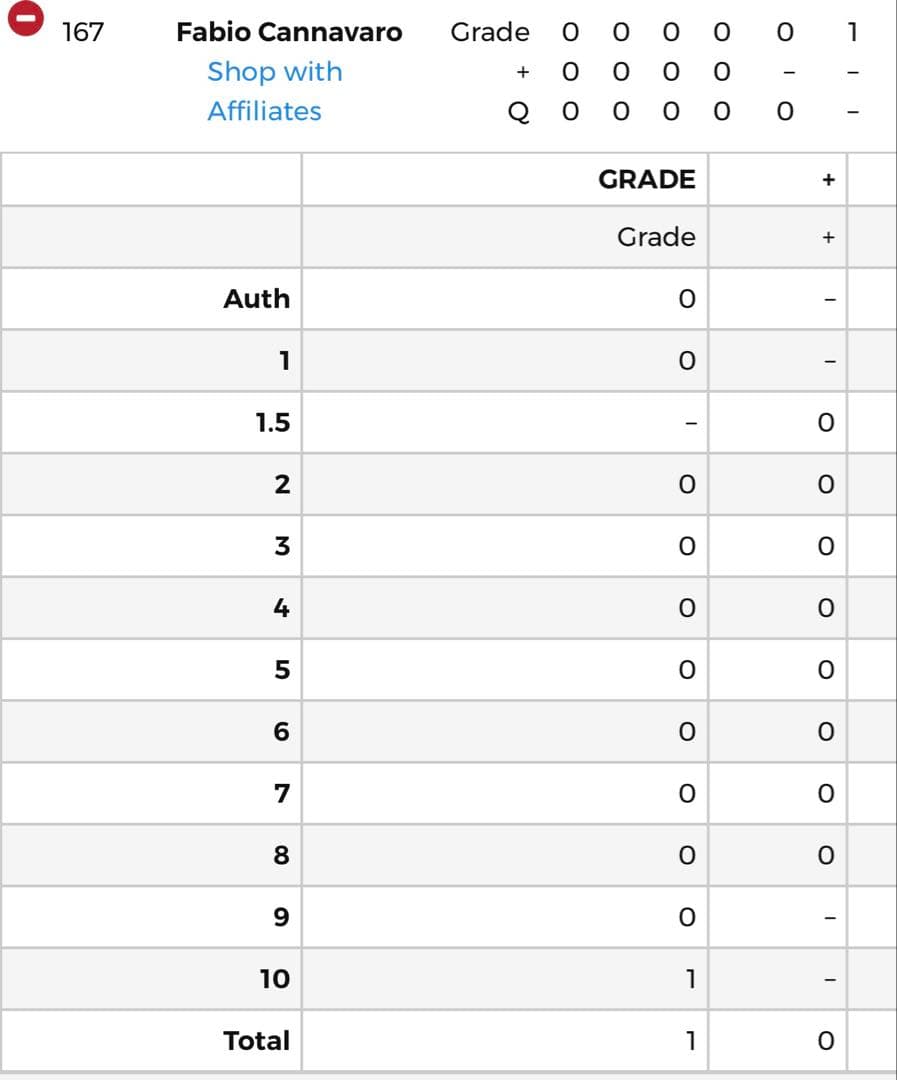Viewport: 897px width, 1080px height.
Task: Click the bold GRADE column header
Action: coord(646,179)
